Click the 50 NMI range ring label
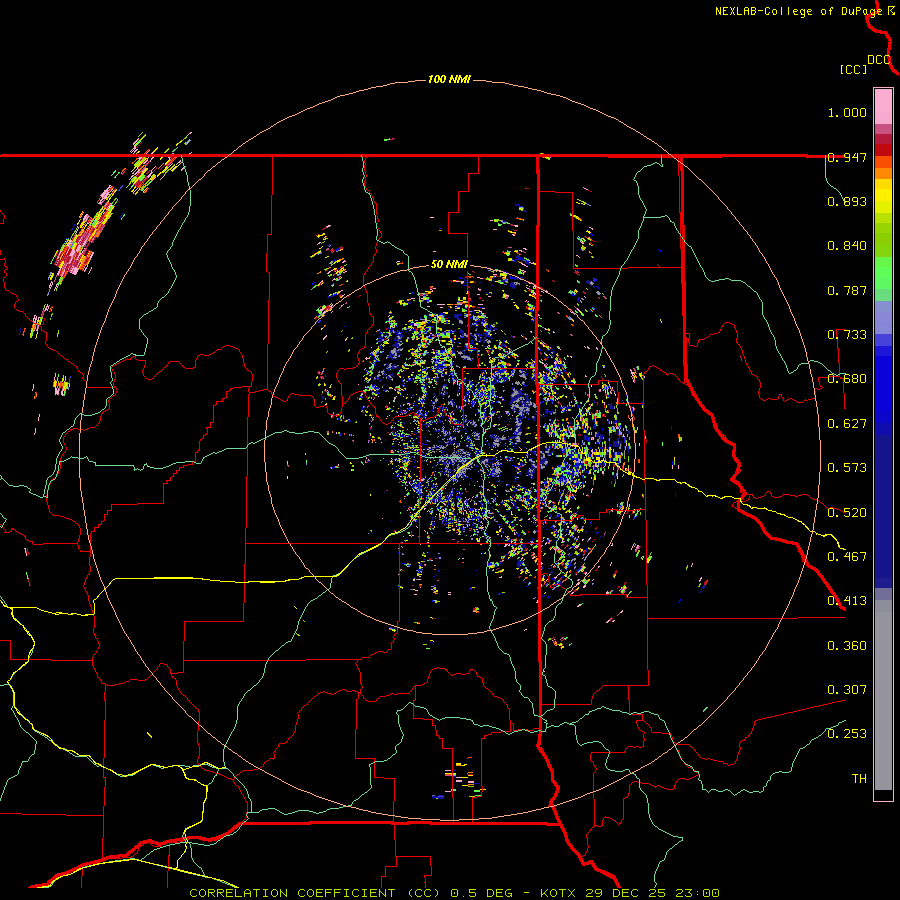Screen dimensions: 900x900 (449, 265)
